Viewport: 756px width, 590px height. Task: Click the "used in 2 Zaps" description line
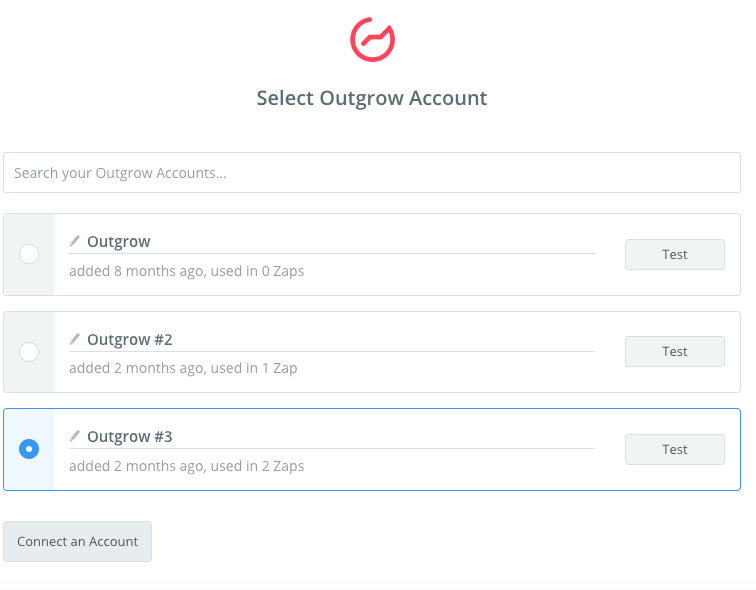click(186, 466)
